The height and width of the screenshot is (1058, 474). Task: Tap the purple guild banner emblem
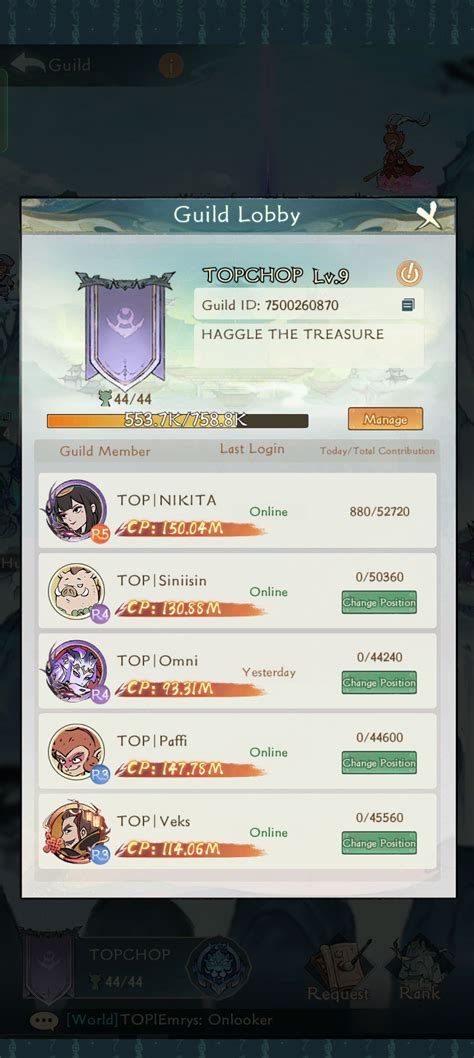coord(125,329)
